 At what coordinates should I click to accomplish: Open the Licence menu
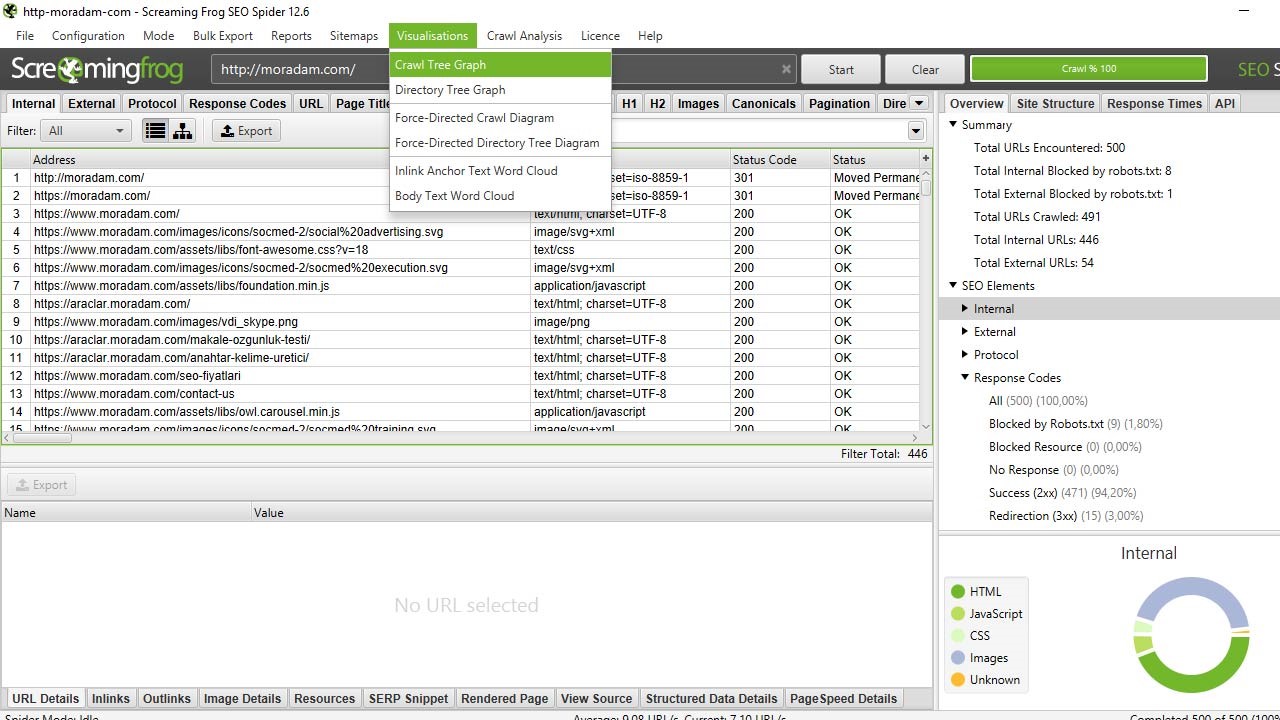pos(600,36)
